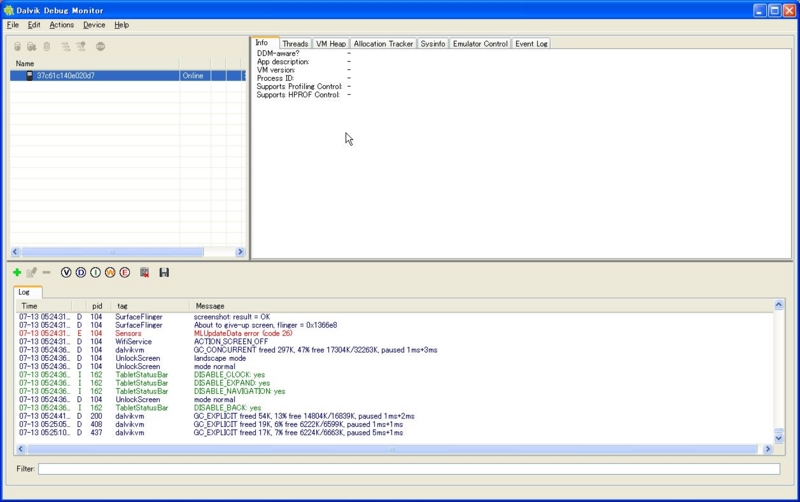
Task: Click inside the Filter text field
Action: coord(409,469)
